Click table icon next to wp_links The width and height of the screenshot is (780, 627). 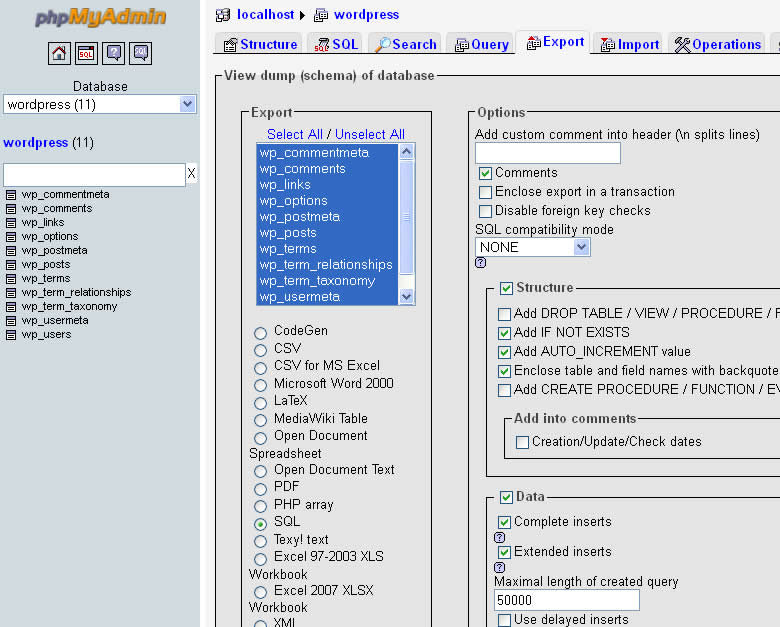click(11, 222)
